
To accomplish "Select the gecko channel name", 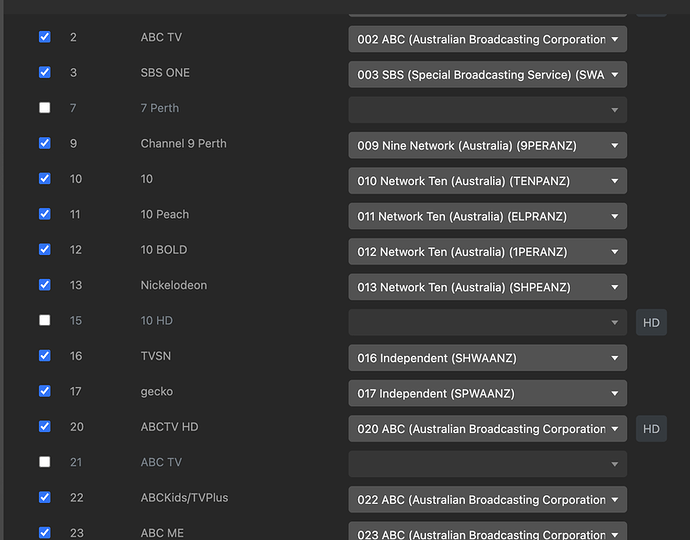I will point(157,392).
